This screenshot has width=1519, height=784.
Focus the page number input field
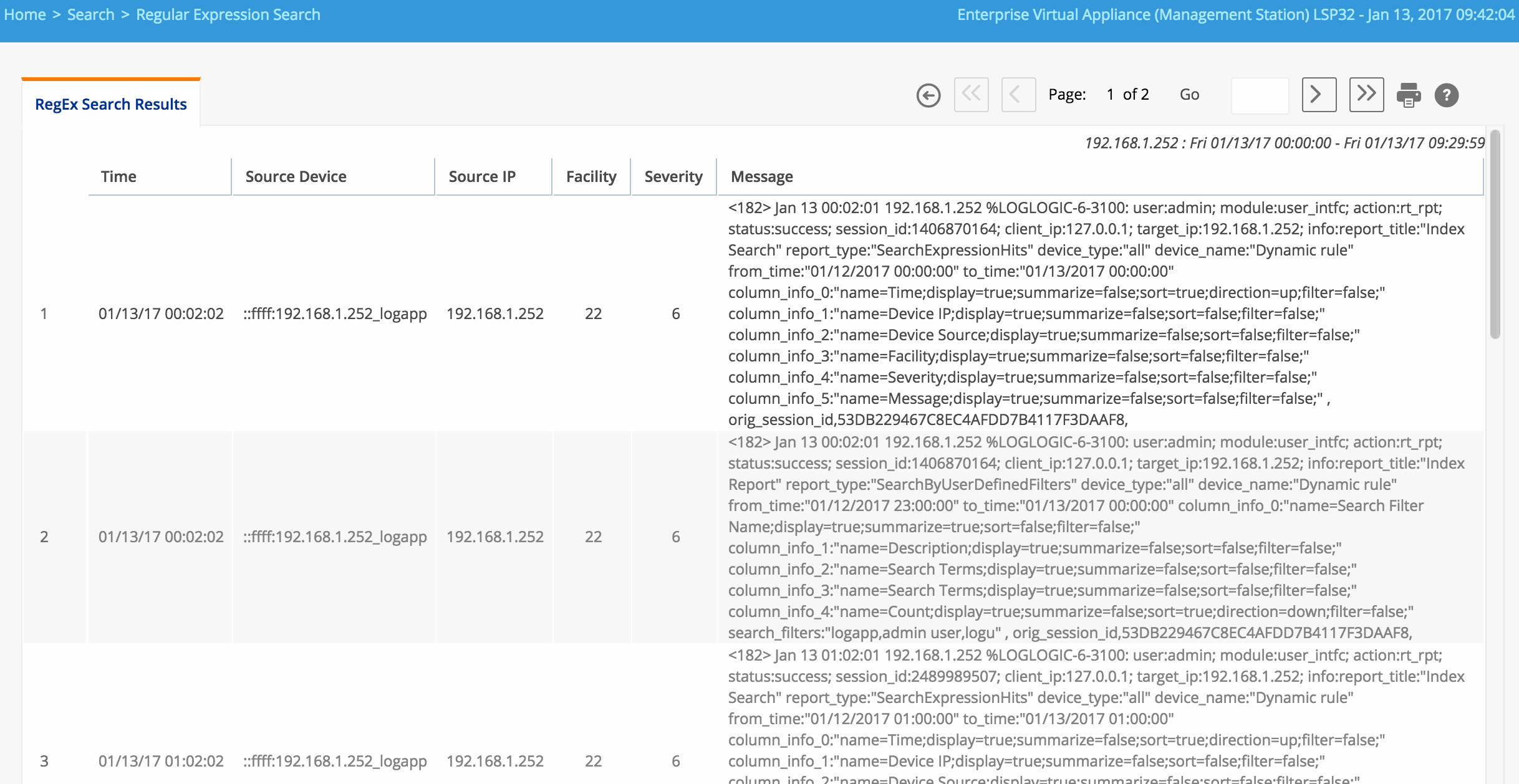tap(1260, 95)
